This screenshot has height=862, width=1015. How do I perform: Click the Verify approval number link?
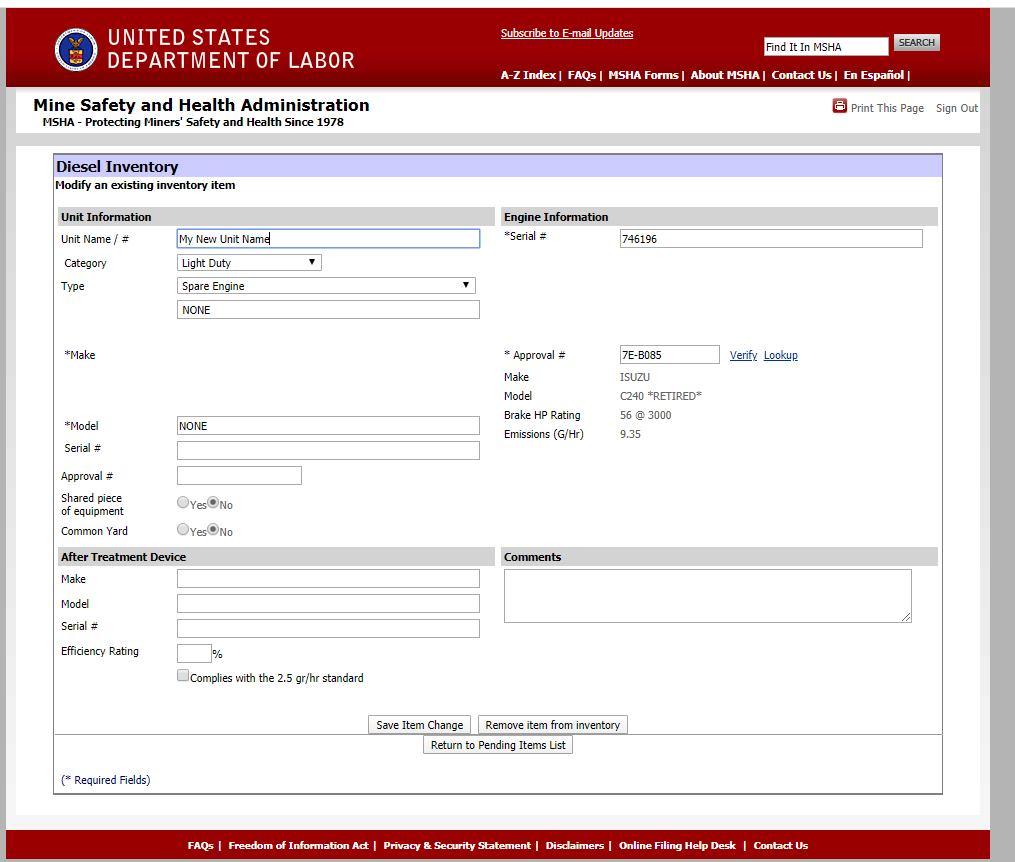click(743, 355)
